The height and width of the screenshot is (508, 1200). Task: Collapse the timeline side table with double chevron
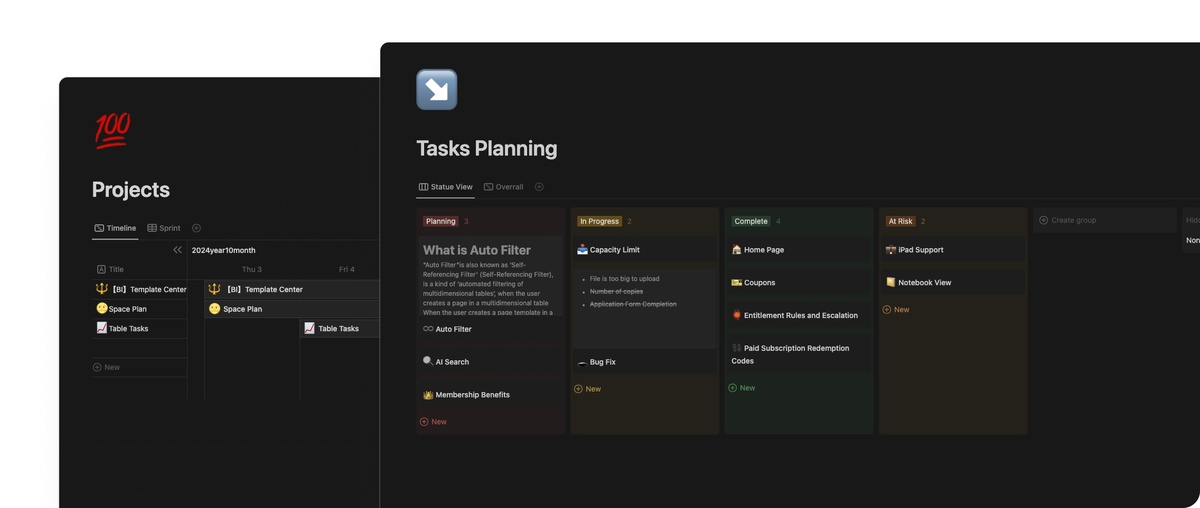pos(177,250)
